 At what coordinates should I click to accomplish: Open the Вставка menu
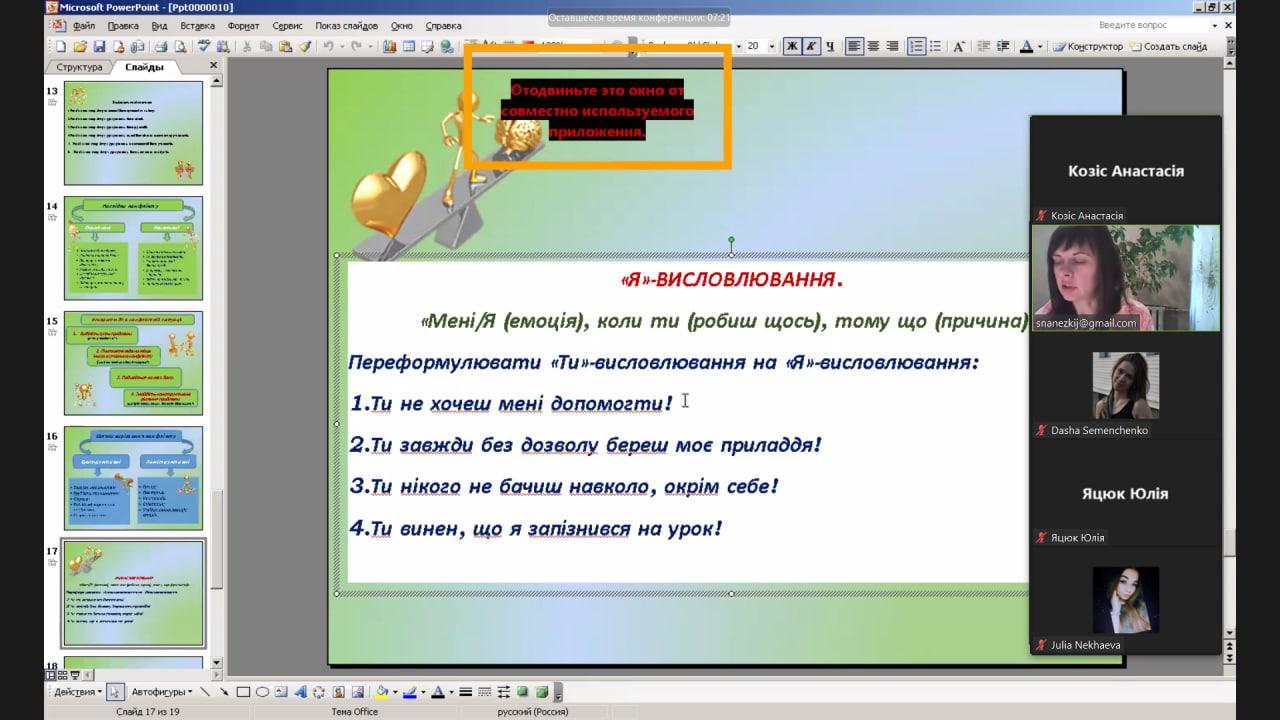pyautogui.click(x=198, y=25)
